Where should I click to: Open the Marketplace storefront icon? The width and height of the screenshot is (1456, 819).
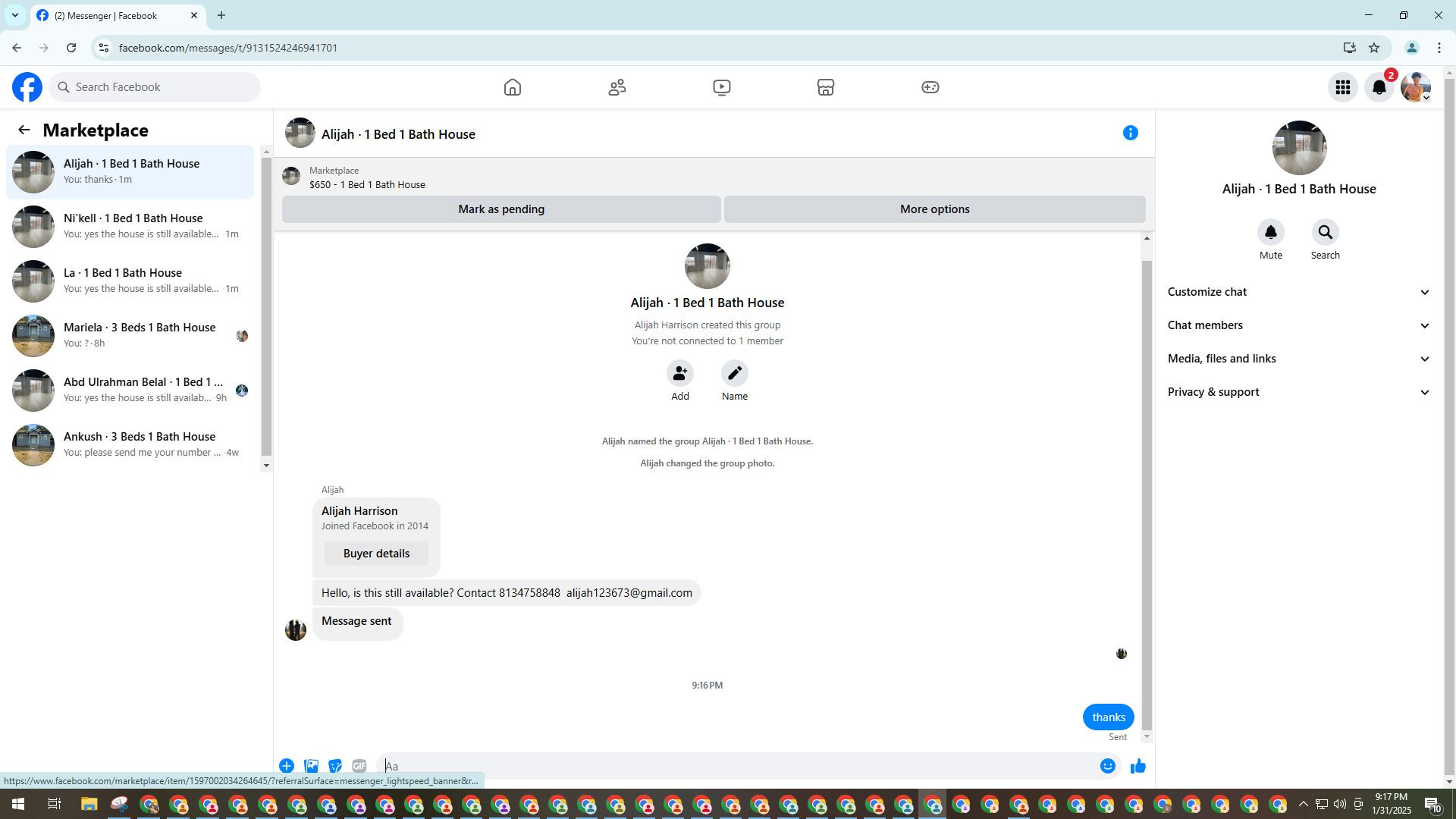tap(826, 87)
